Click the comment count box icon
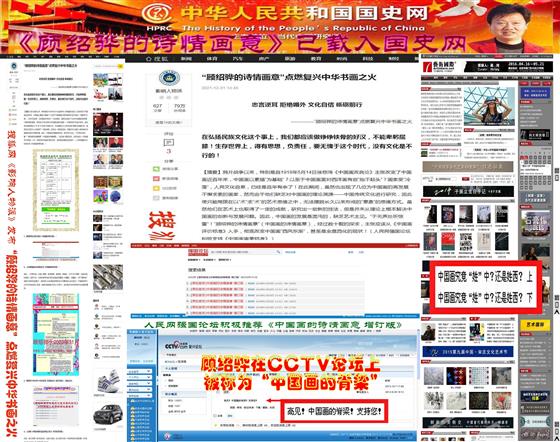Image resolution: width=560 pixels, height=442 pixels. [169, 143]
